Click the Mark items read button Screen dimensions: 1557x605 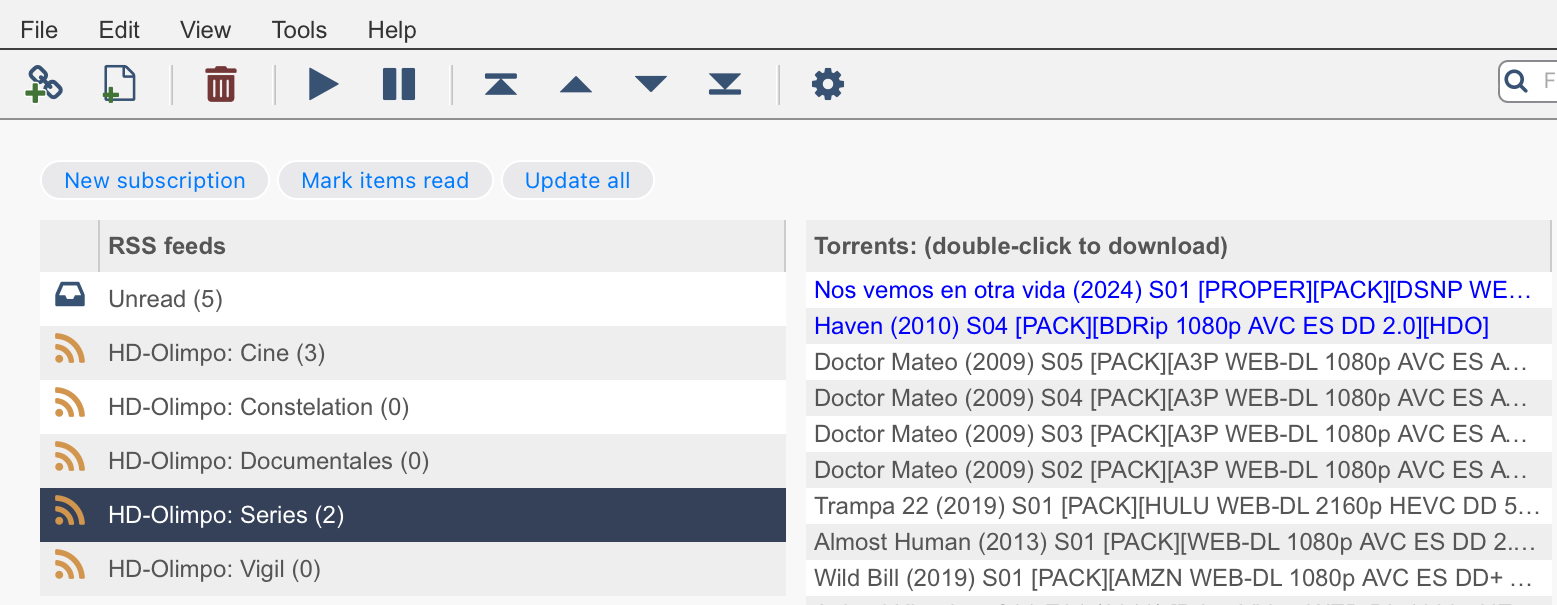click(385, 180)
